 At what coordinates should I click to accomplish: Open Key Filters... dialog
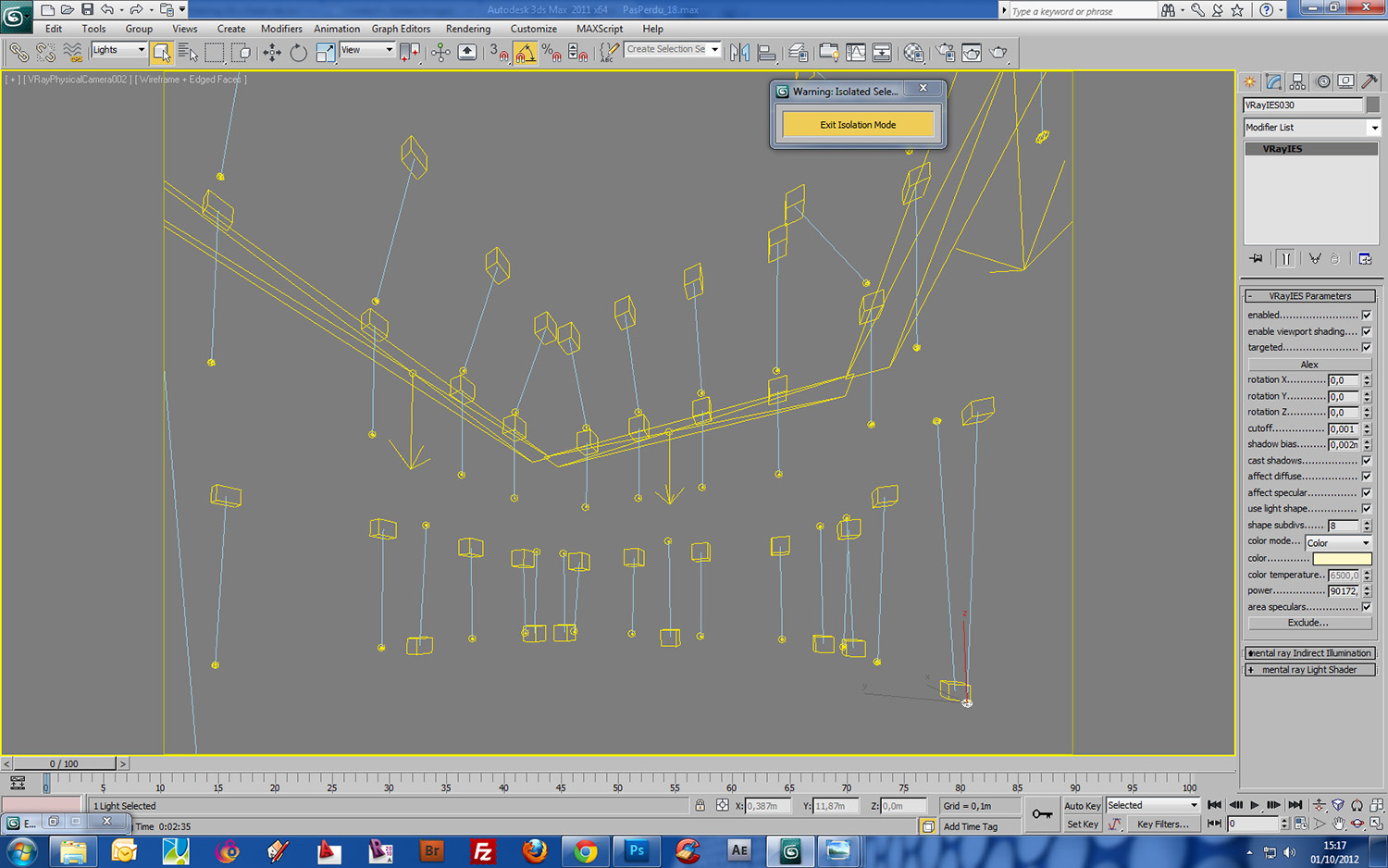point(1162,825)
